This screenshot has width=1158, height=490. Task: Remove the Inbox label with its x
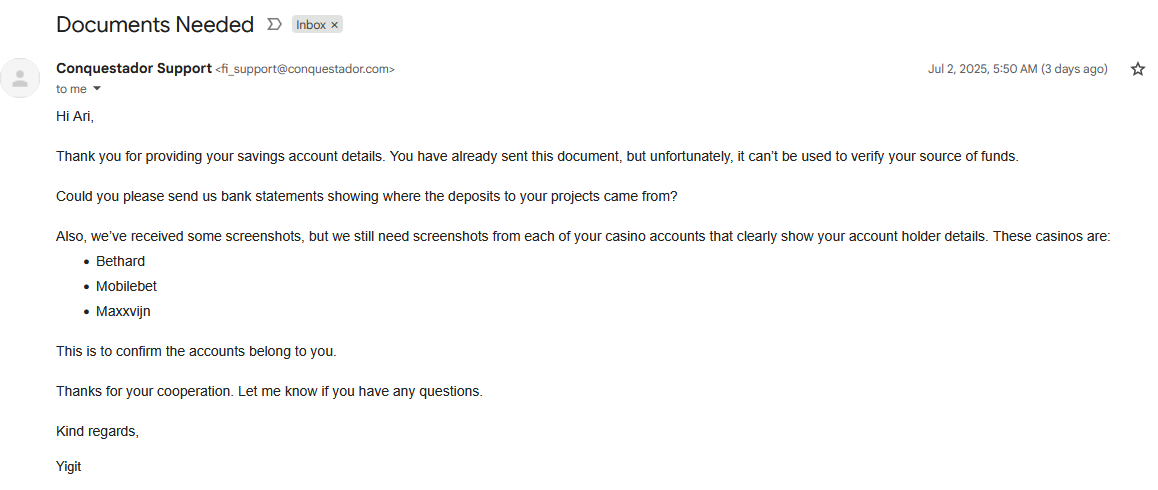pos(335,25)
